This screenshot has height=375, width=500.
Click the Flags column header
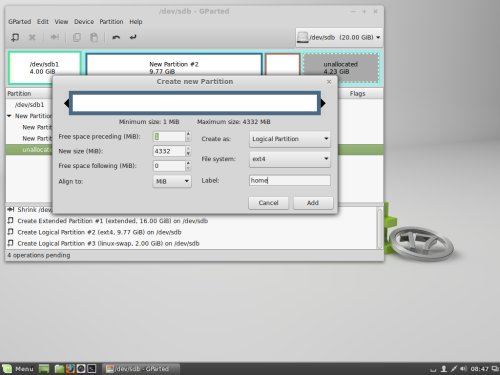tap(357, 94)
